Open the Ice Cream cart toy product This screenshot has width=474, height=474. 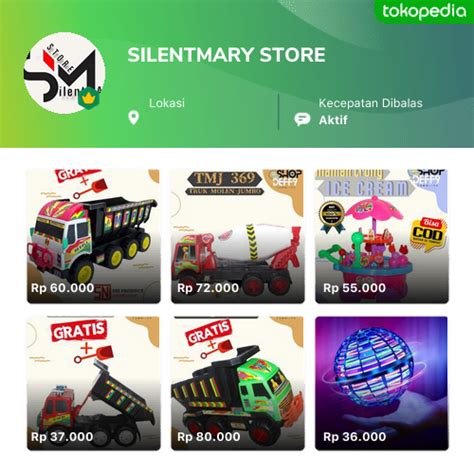(x=382, y=236)
